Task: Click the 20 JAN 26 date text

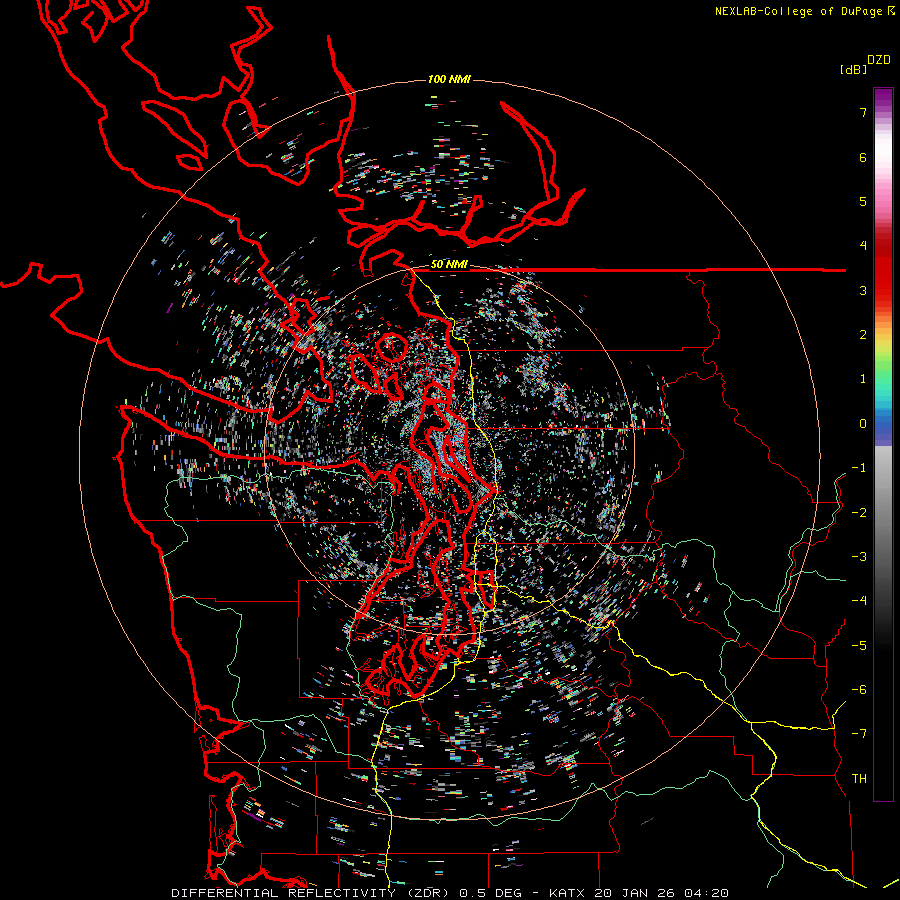Action: pyautogui.click(x=633, y=893)
